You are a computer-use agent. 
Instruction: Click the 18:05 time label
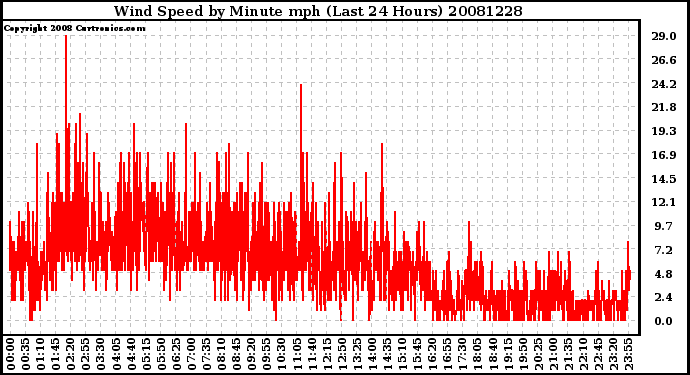(478, 354)
